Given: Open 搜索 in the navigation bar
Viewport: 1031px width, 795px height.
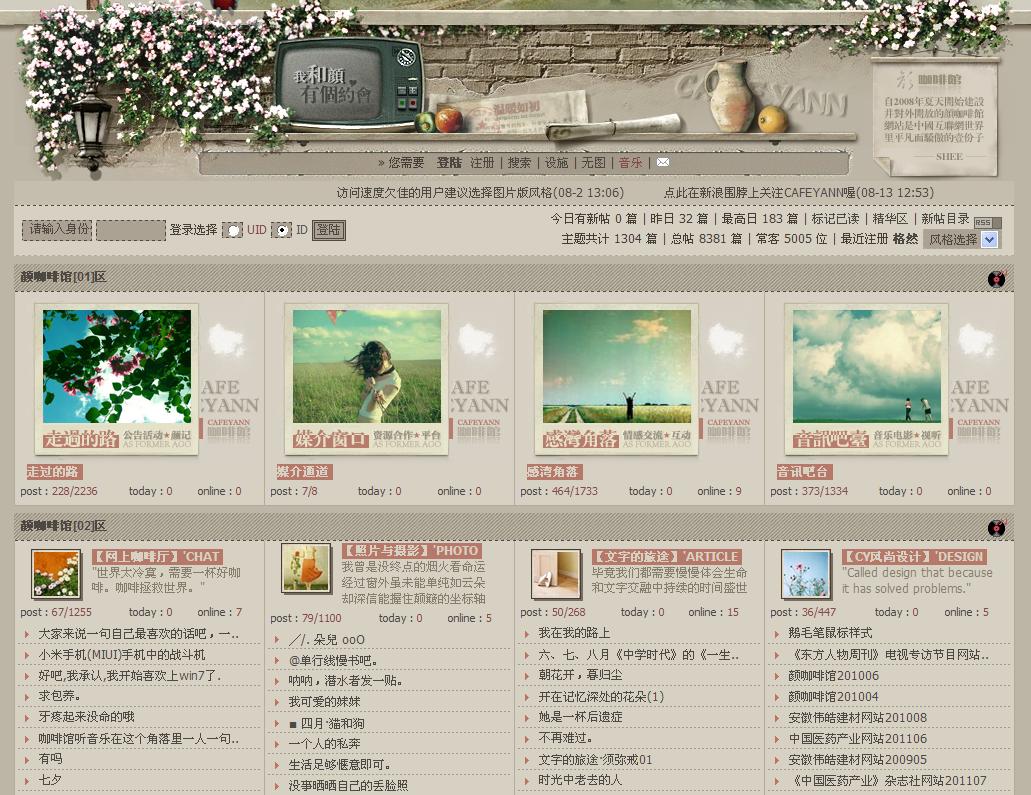Looking at the screenshot, I should click(519, 162).
